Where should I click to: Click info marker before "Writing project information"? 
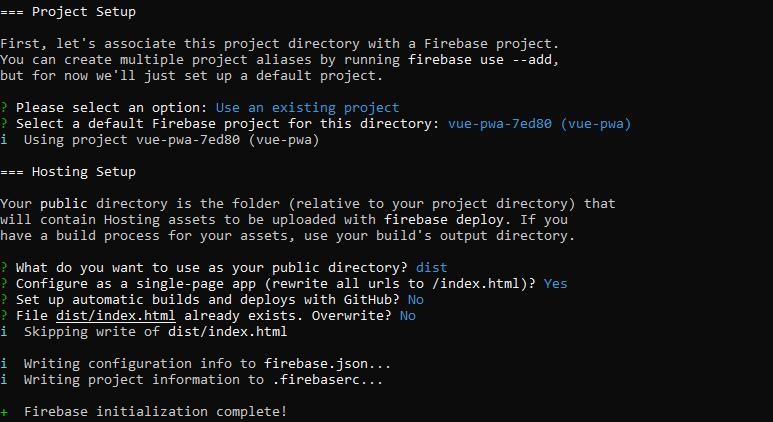4,380
